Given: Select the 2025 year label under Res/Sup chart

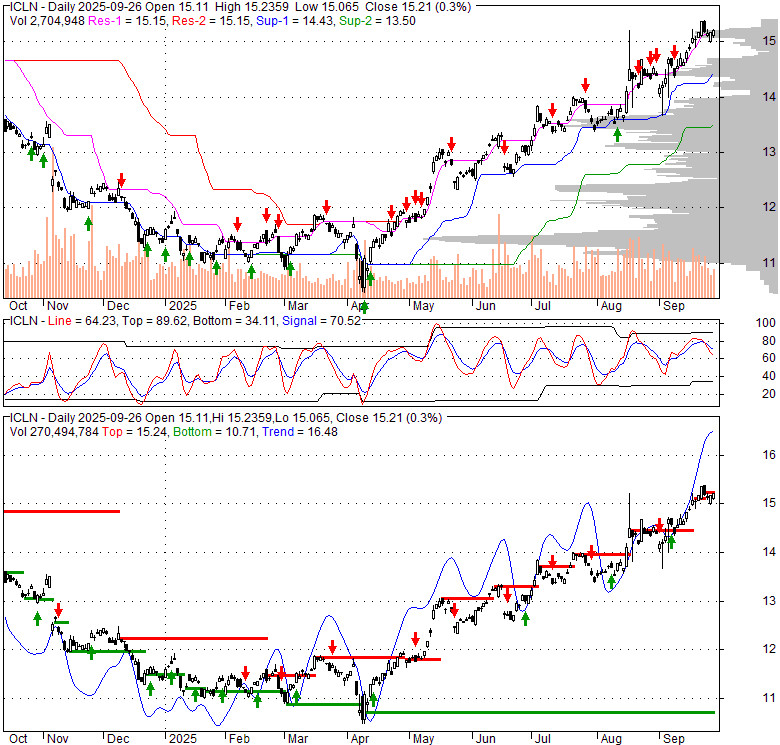Looking at the screenshot, I should pyautogui.click(x=183, y=306).
